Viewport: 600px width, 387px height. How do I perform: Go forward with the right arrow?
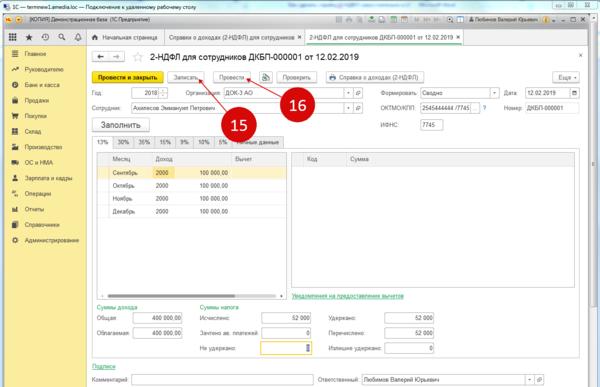(116, 57)
